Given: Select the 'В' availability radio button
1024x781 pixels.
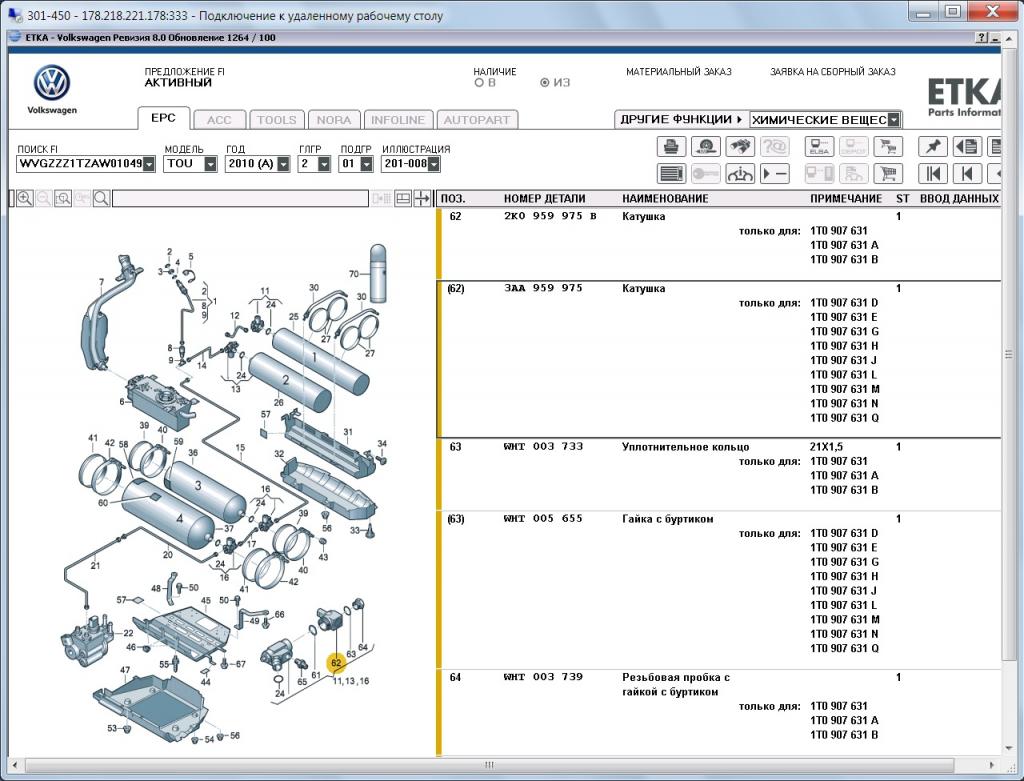Looking at the screenshot, I should pos(479,83).
